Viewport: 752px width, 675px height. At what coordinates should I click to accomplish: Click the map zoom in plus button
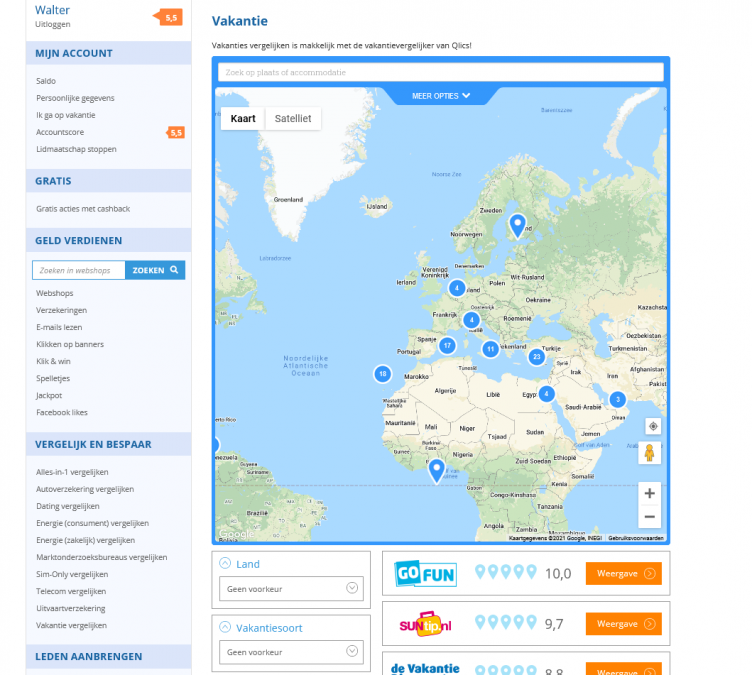point(650,493)
